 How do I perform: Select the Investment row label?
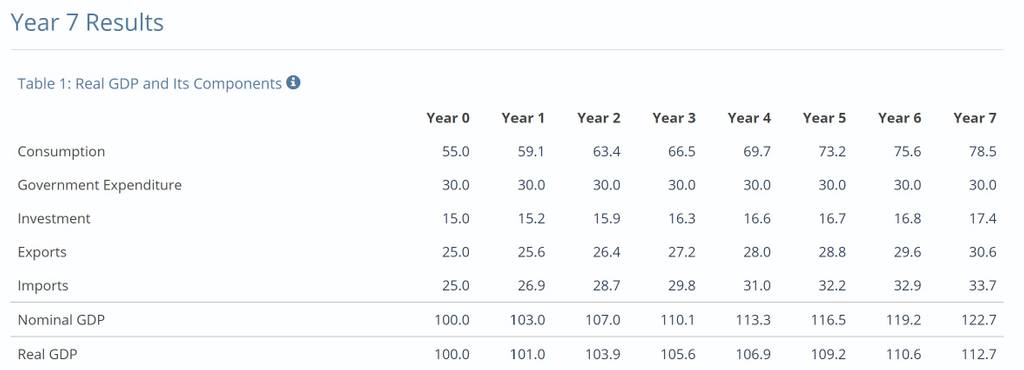(x=54, y=219)
